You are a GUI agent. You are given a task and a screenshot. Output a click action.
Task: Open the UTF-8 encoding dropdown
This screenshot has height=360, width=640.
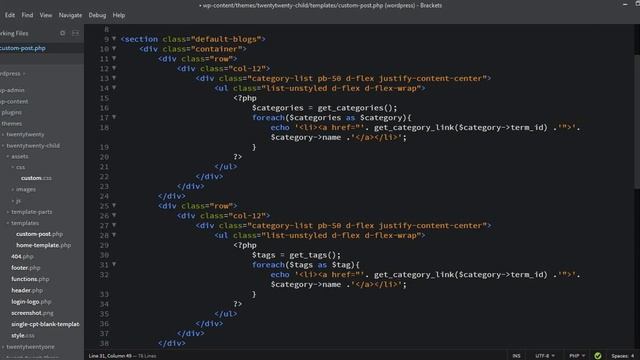545,356
